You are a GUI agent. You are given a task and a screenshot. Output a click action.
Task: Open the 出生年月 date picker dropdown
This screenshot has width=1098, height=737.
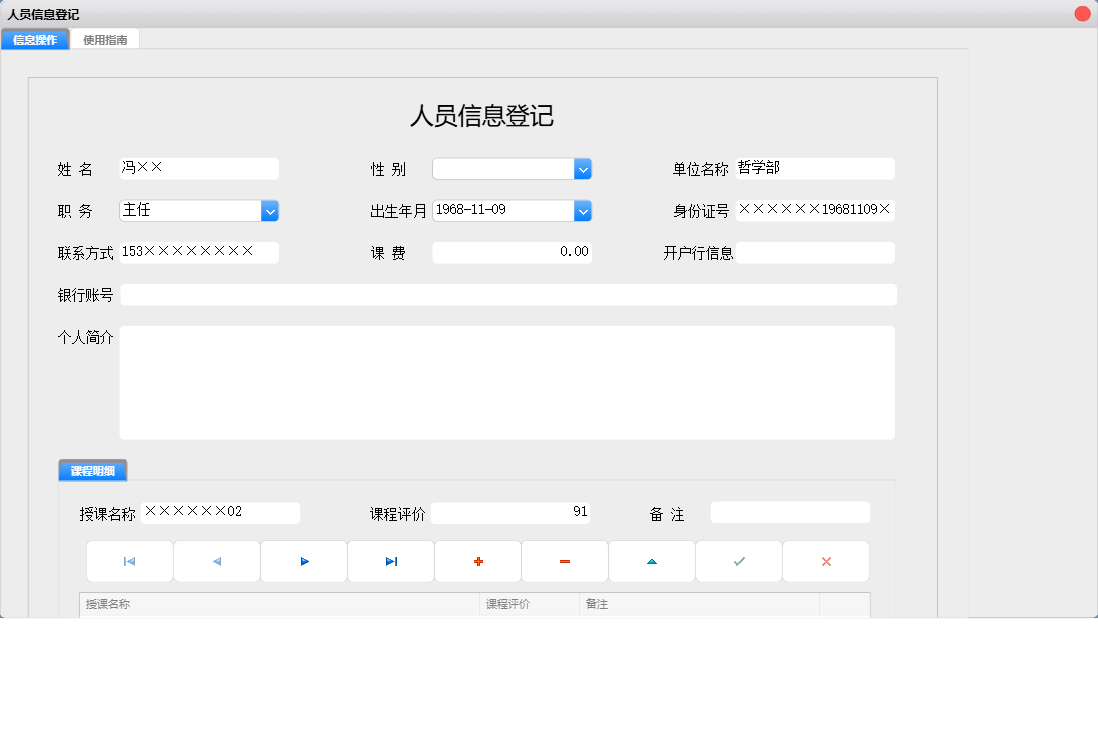[583, 210]
